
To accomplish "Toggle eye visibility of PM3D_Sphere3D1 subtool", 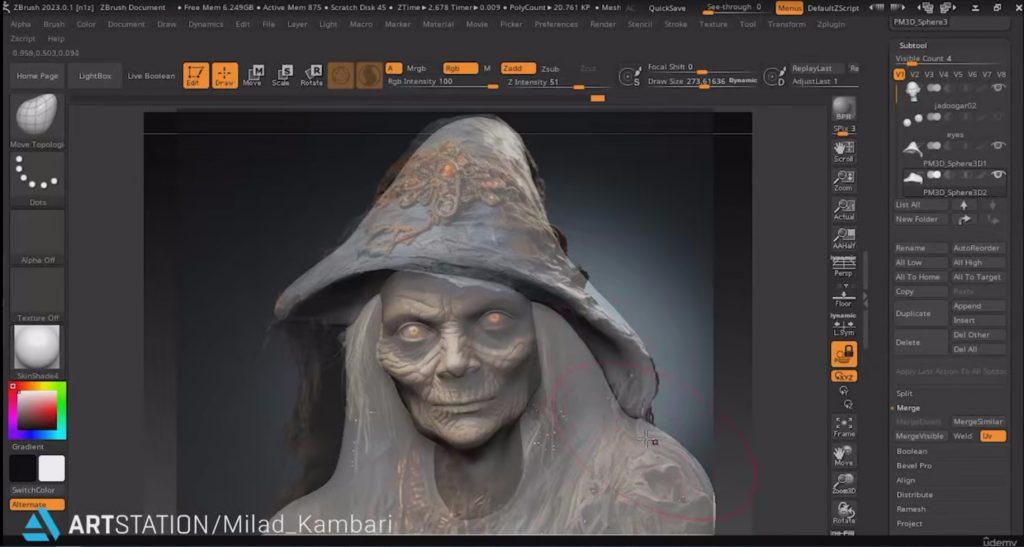I will coord(998,145).
